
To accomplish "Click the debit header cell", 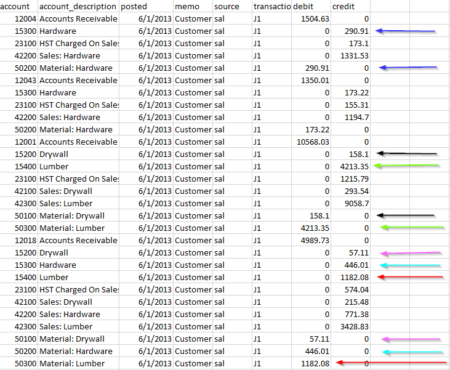I will point(311,6).
